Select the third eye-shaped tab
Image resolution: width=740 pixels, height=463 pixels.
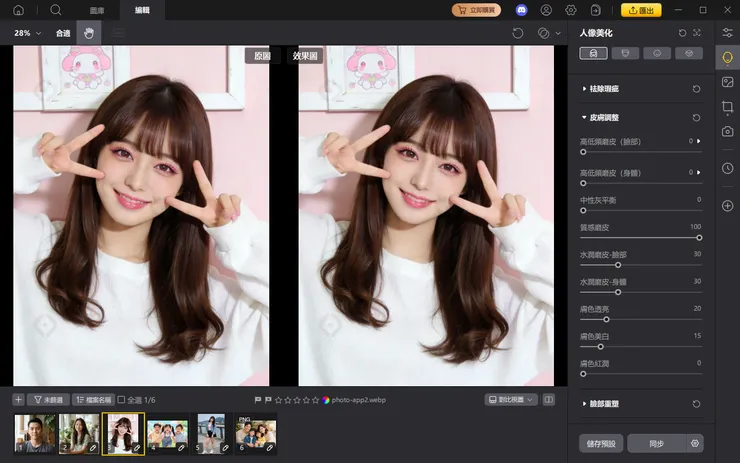point(657,53)
